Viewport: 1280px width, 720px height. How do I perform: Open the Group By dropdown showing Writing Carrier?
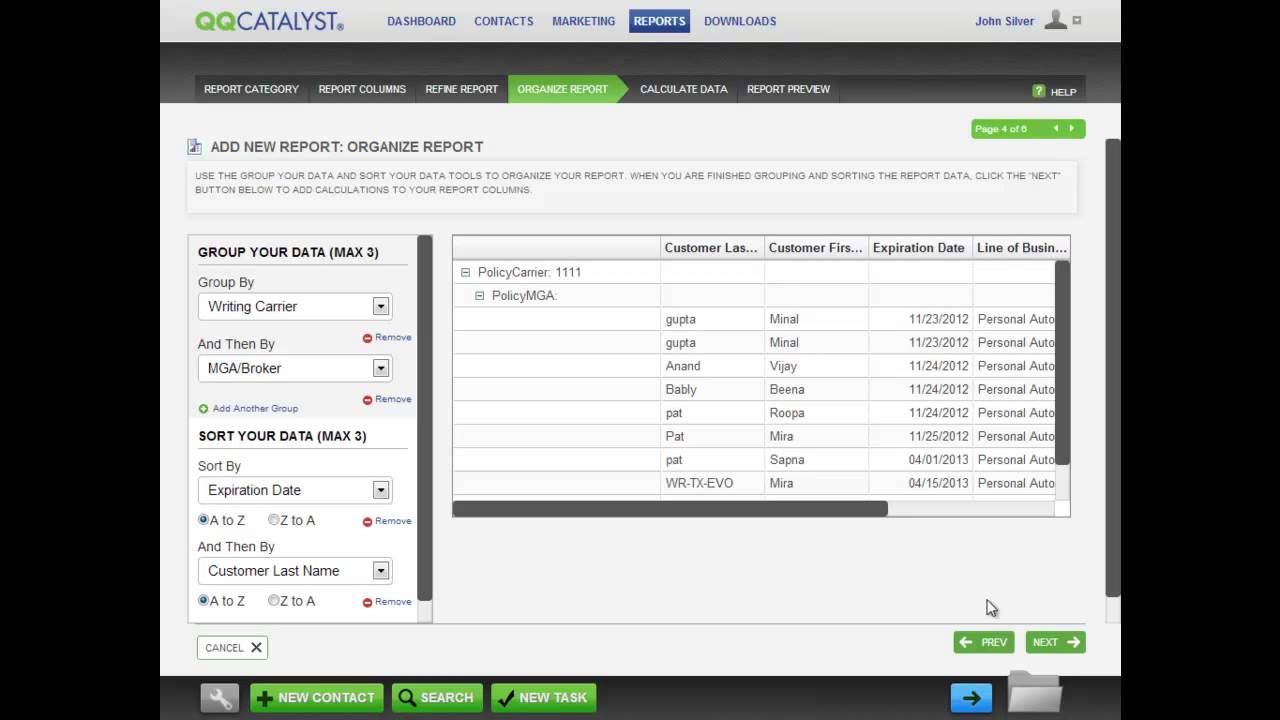[295, 307]
